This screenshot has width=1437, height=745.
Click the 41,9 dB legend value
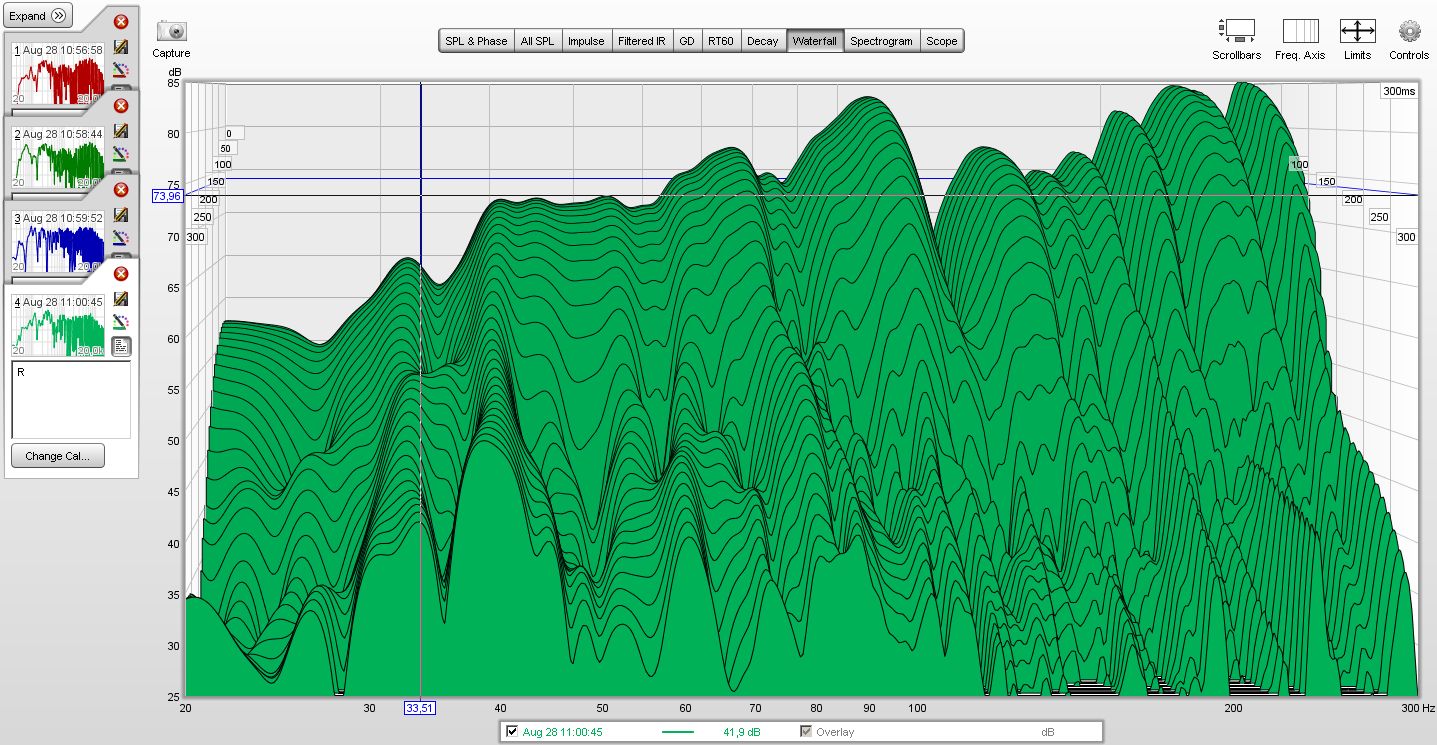tap(741, 732)
